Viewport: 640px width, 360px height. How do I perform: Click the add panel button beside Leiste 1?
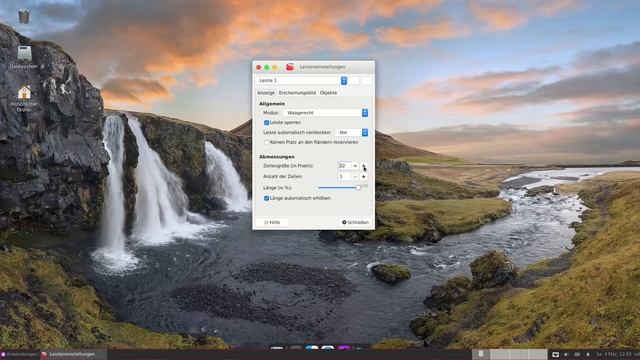[354, 80]
